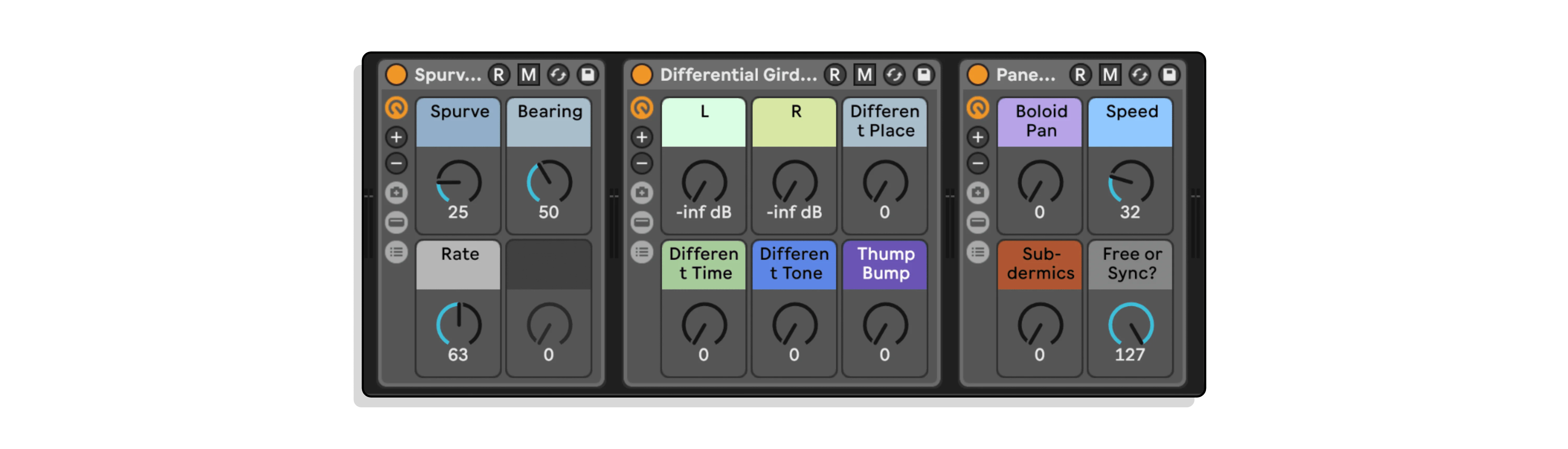Click hot-swap icon on Spurv... rack

tap(558, 75)
